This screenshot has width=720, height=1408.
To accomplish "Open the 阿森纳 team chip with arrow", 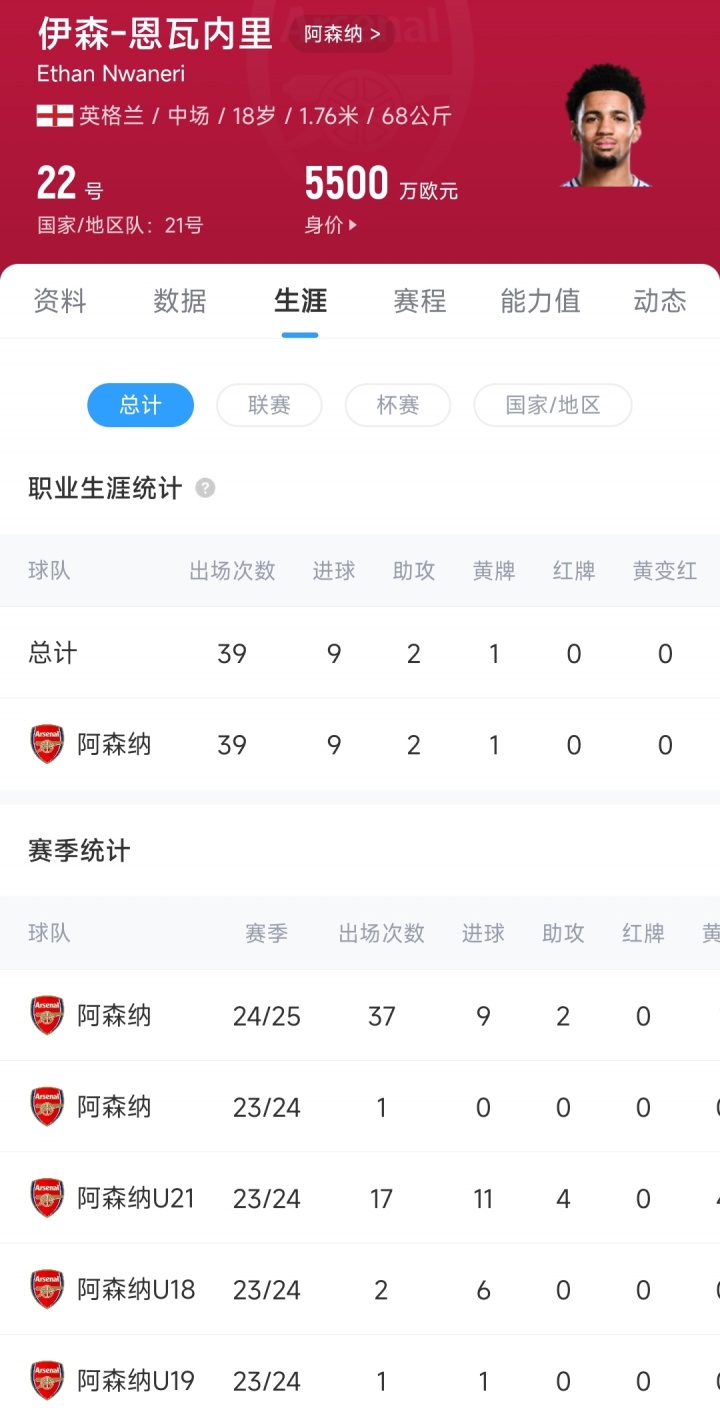I will 342,34.
